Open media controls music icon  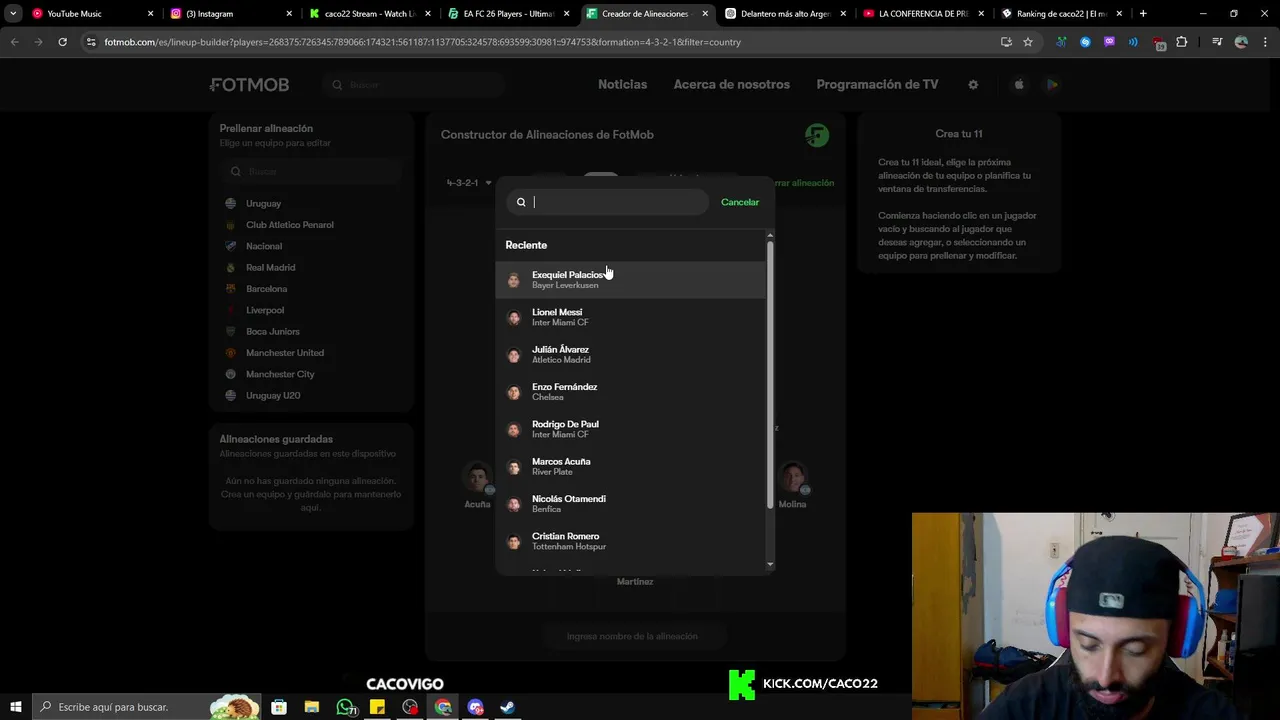(1217, 42)
